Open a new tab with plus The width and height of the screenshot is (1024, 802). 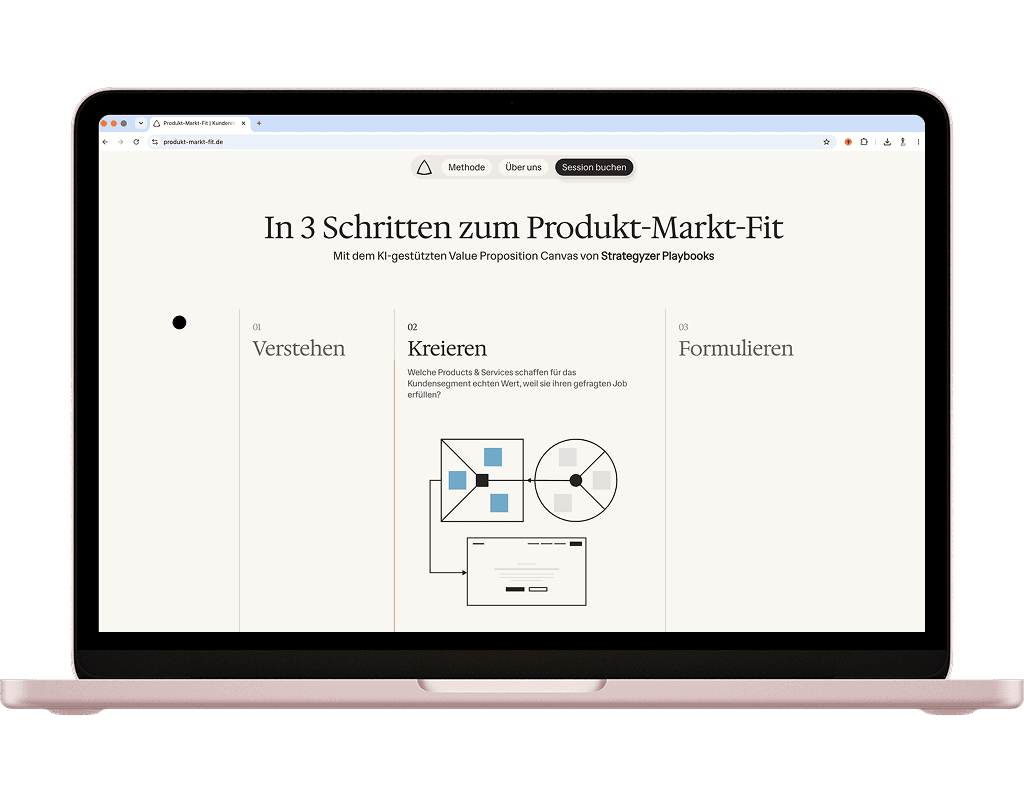[259, 123]
